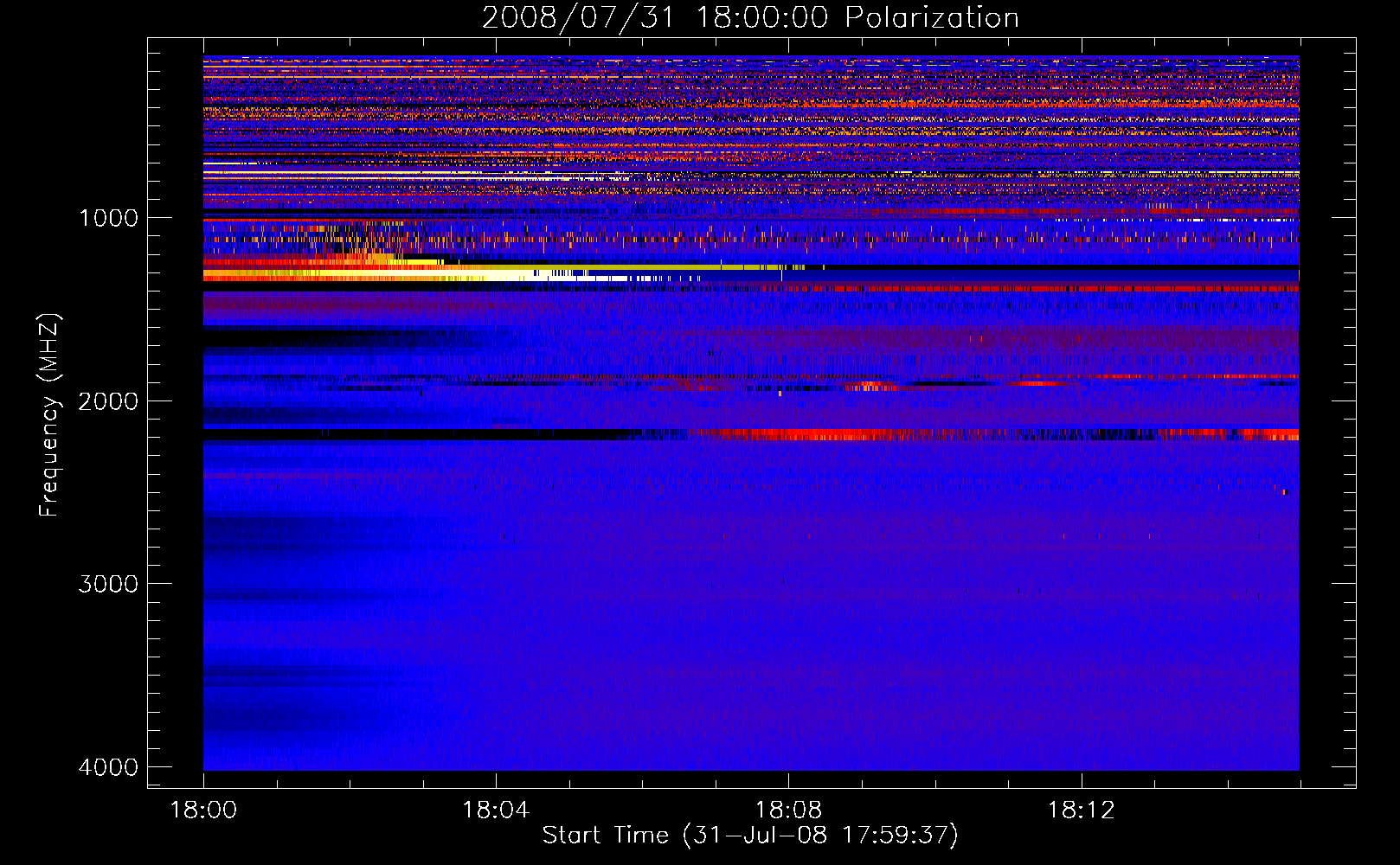Select the 3000 frequency tick label
The height and width of the screenshot is (865, 1400).
pyautogui.click(x=109, y=584)
